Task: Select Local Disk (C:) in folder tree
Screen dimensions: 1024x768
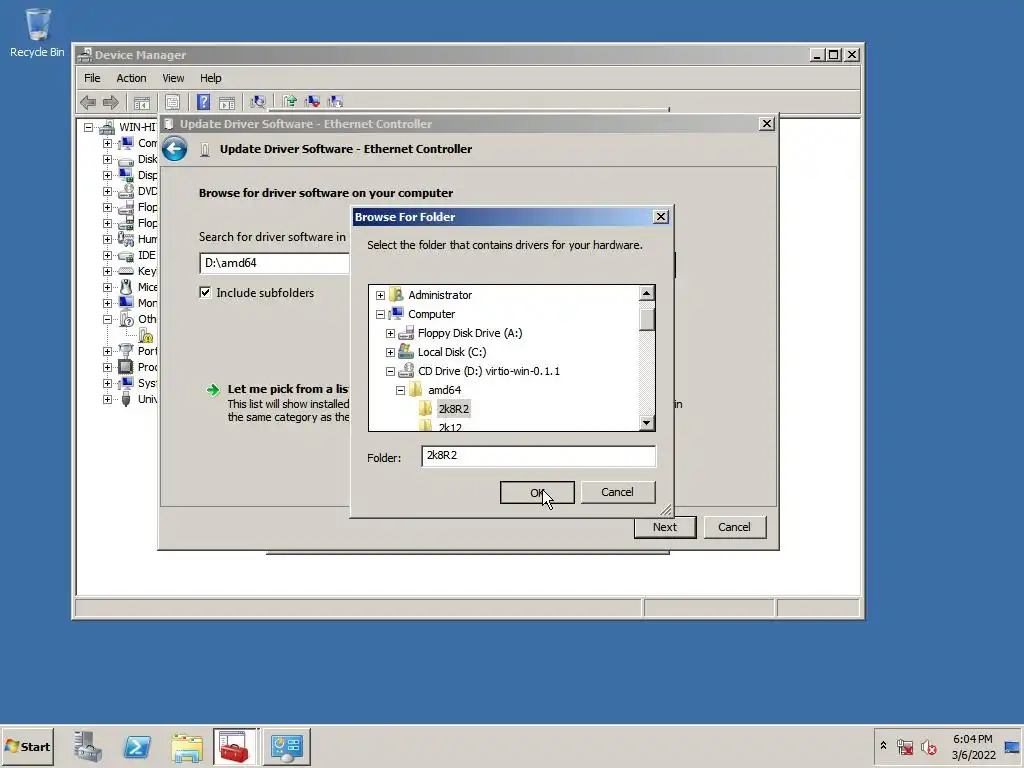Action: 452,352
